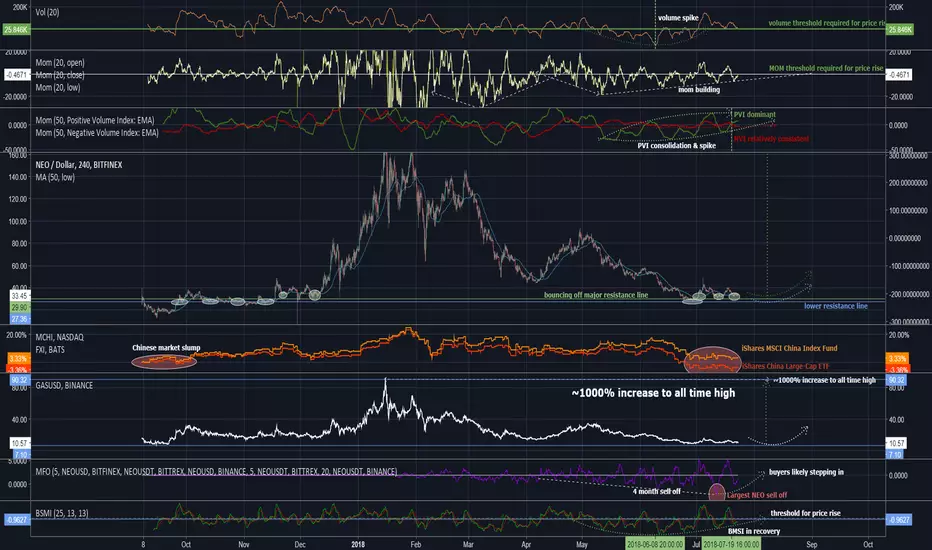Click the BSMI (25, 13, 13) indicator label
This screenshot has height=550, width=932.
pyautogui.click(x=62, y=513)
